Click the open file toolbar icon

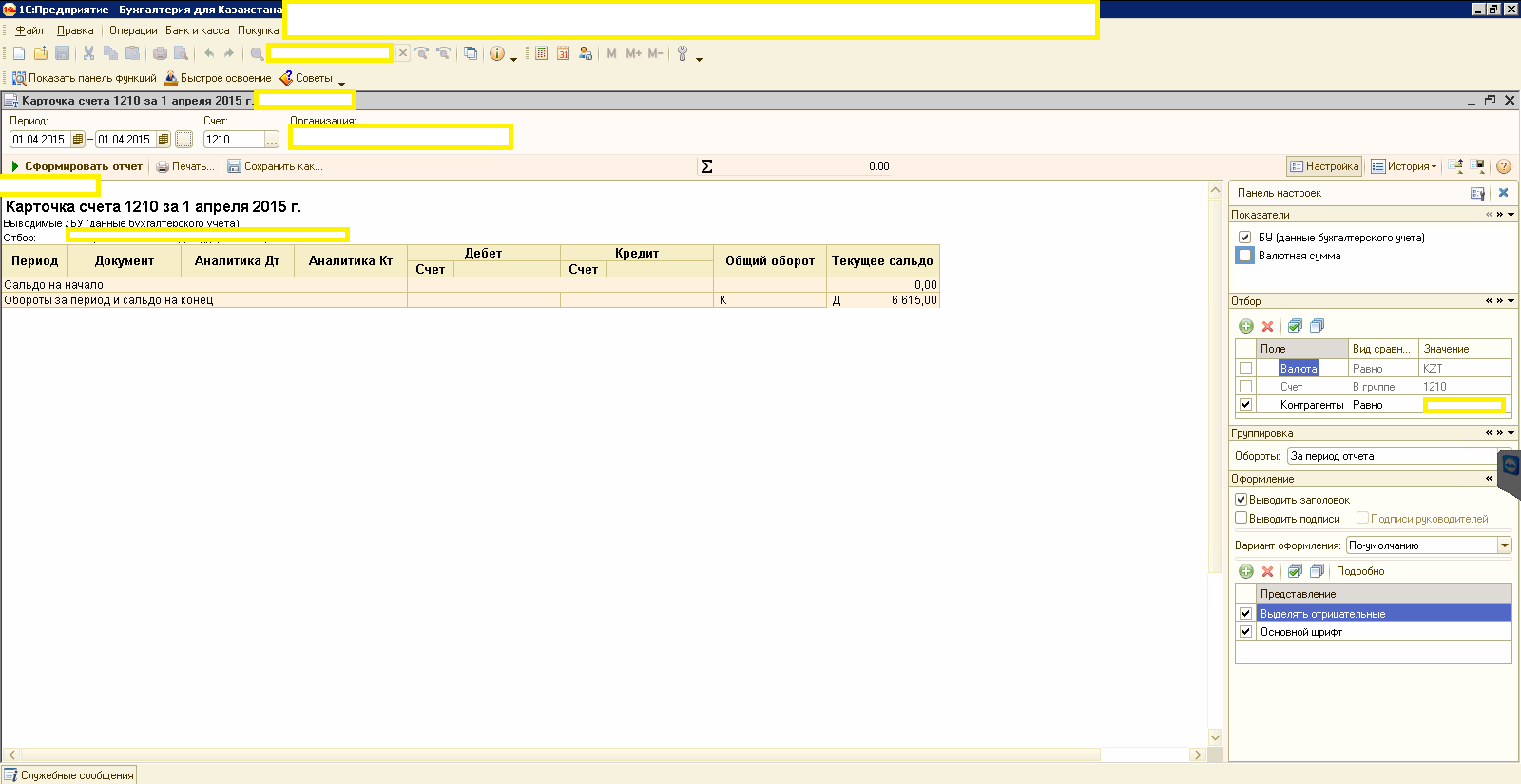(x=41, y=53)
